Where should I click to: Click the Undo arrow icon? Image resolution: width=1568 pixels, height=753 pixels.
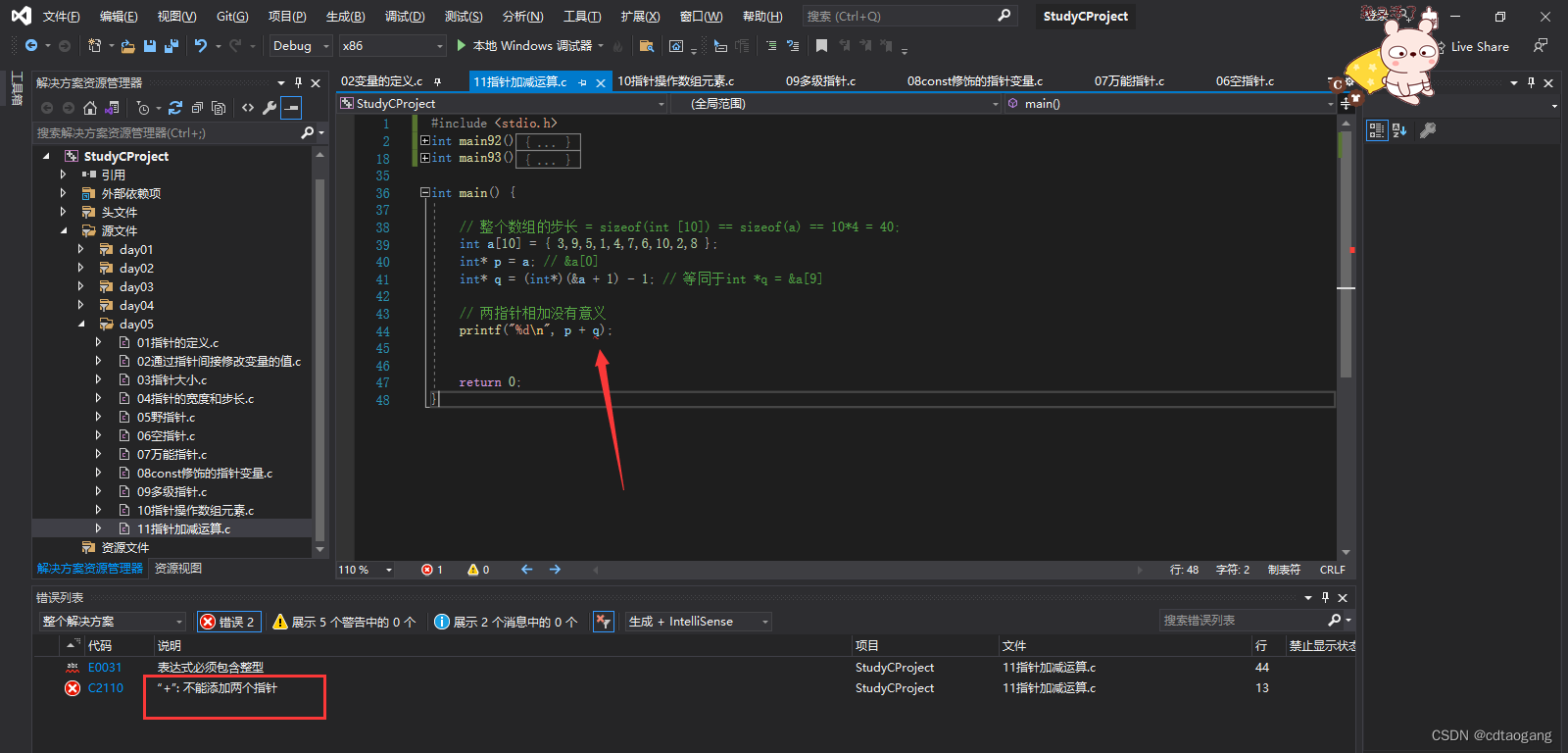point(201,46)
